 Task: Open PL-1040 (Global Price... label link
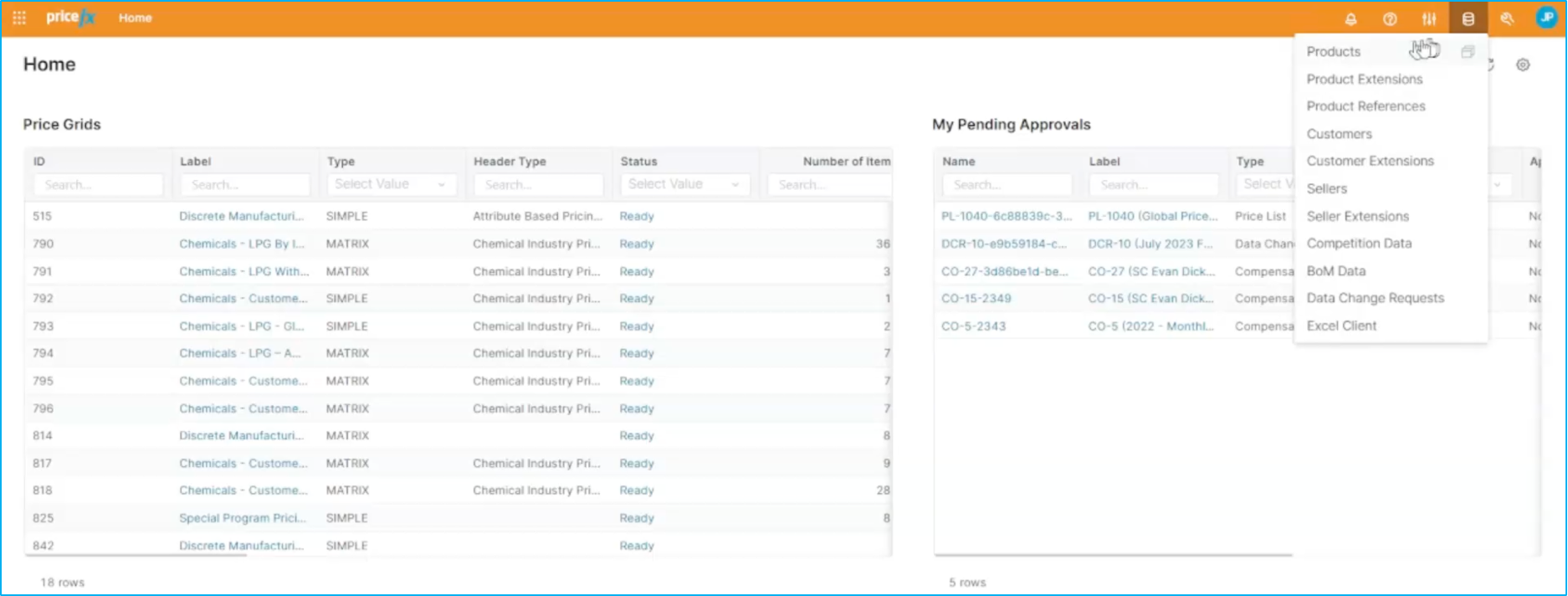[x=1153, y=216]
